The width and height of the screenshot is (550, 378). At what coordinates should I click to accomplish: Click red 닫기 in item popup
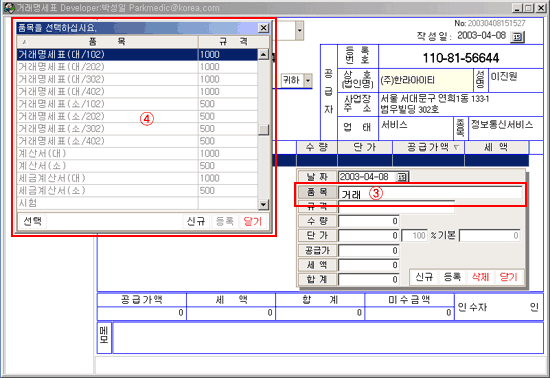pos(253,221)
